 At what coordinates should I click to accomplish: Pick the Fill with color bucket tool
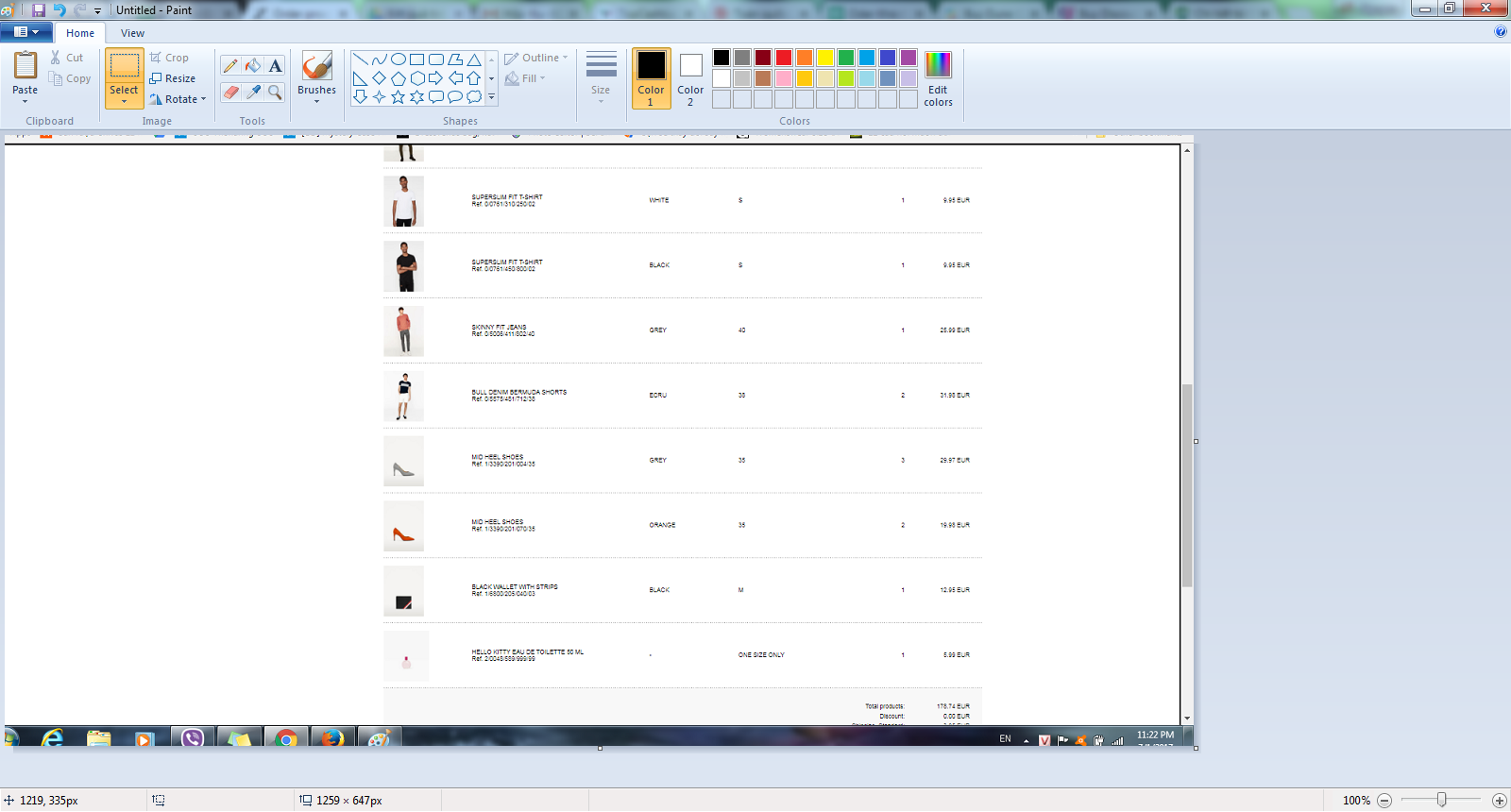(x=253, y=66)
